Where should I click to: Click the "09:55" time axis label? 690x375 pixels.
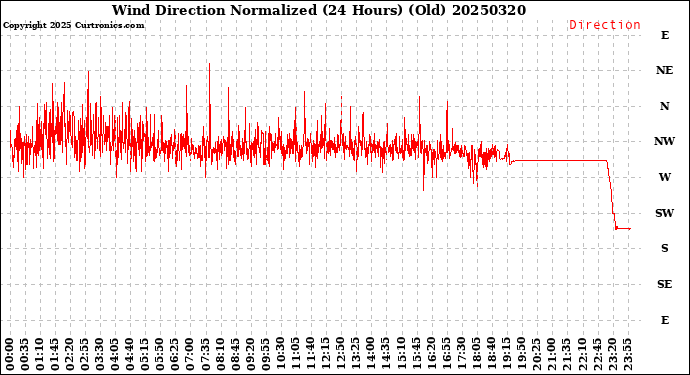click(265, 354)
